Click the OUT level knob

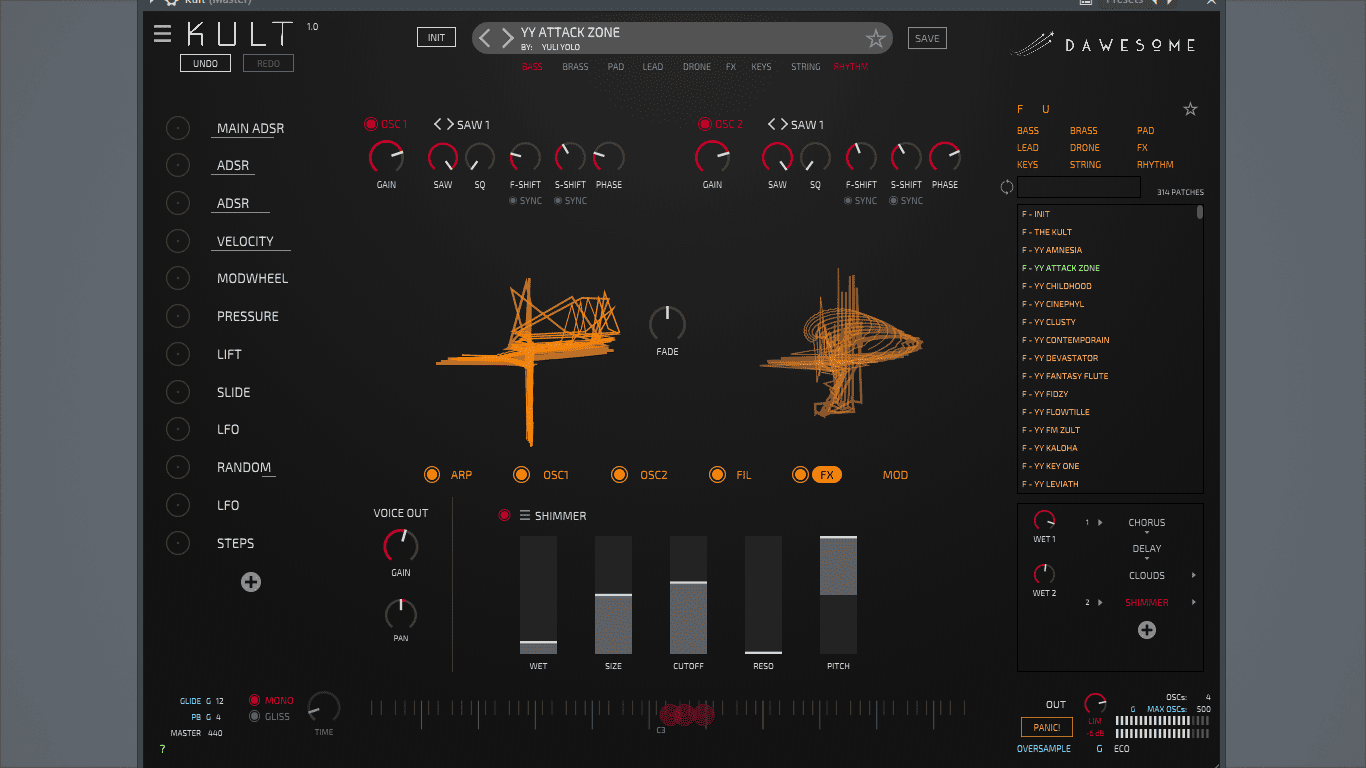1095,704
